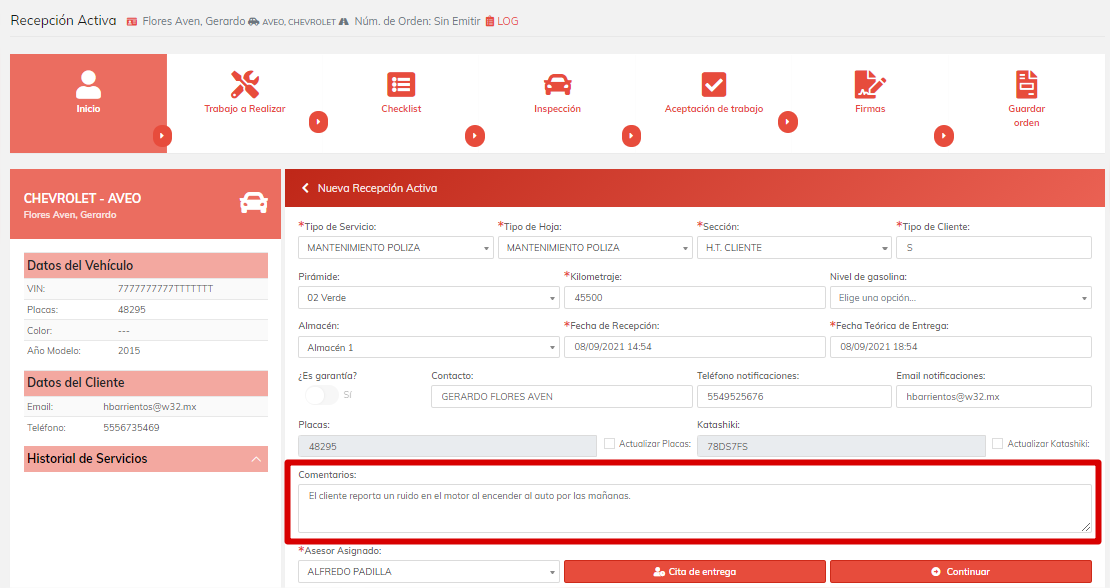Screen dimensions: 1110x588
Task: Click the Guardar orden document icon
Action: pos(1026,85)
